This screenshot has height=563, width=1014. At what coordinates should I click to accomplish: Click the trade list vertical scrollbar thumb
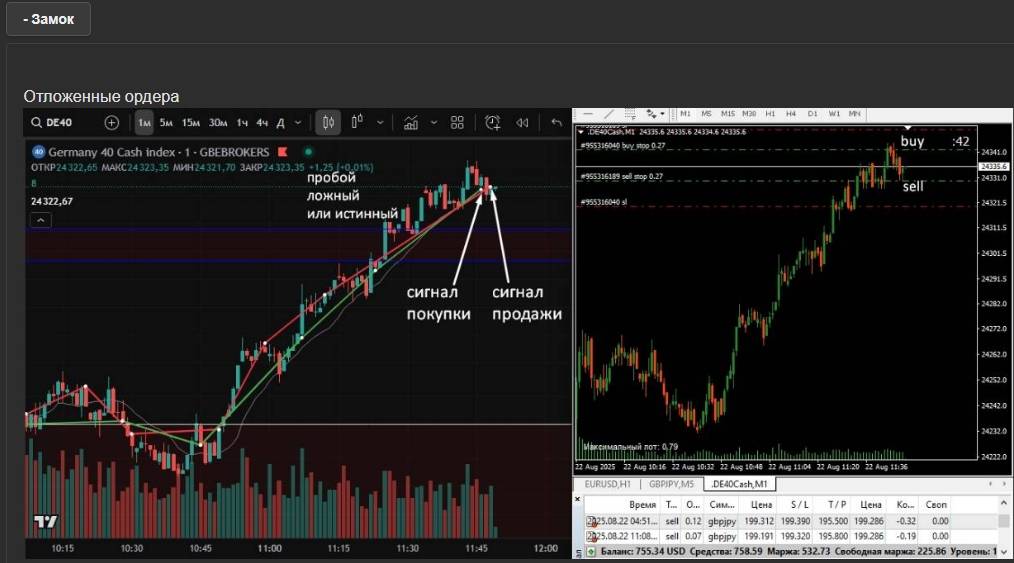tap(1004, 521)
